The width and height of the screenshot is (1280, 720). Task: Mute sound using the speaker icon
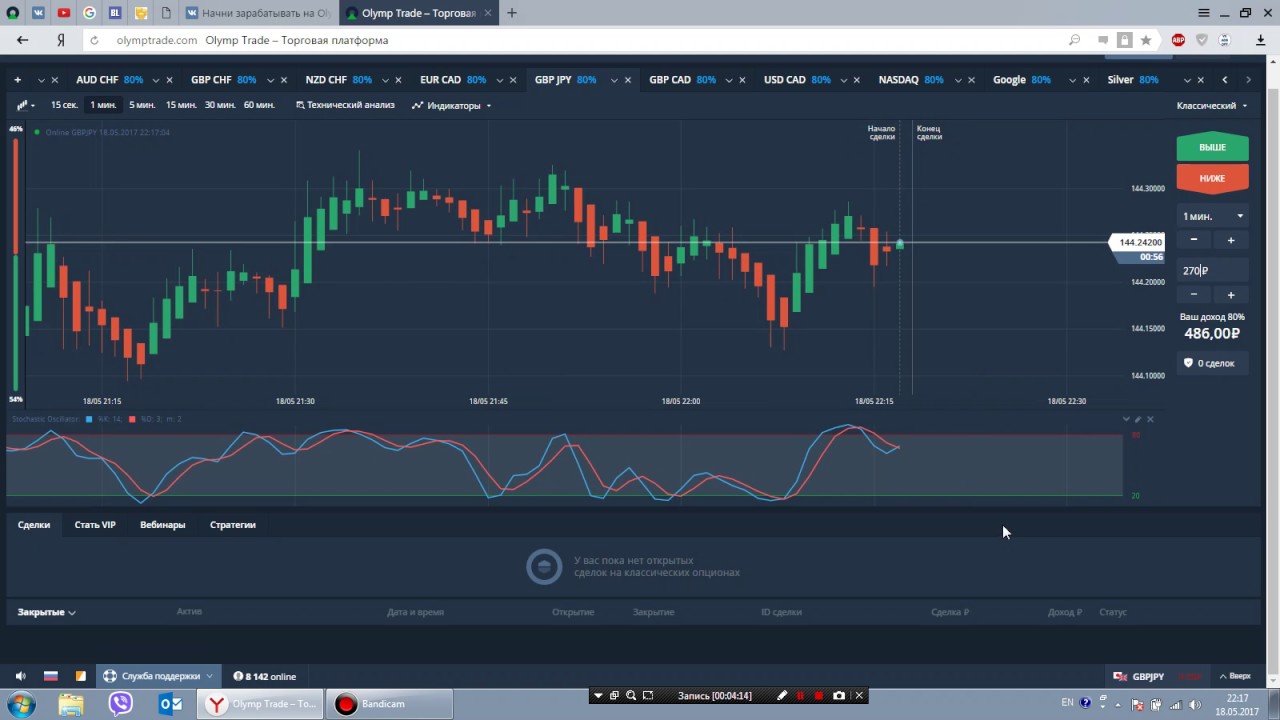(21, 676)
